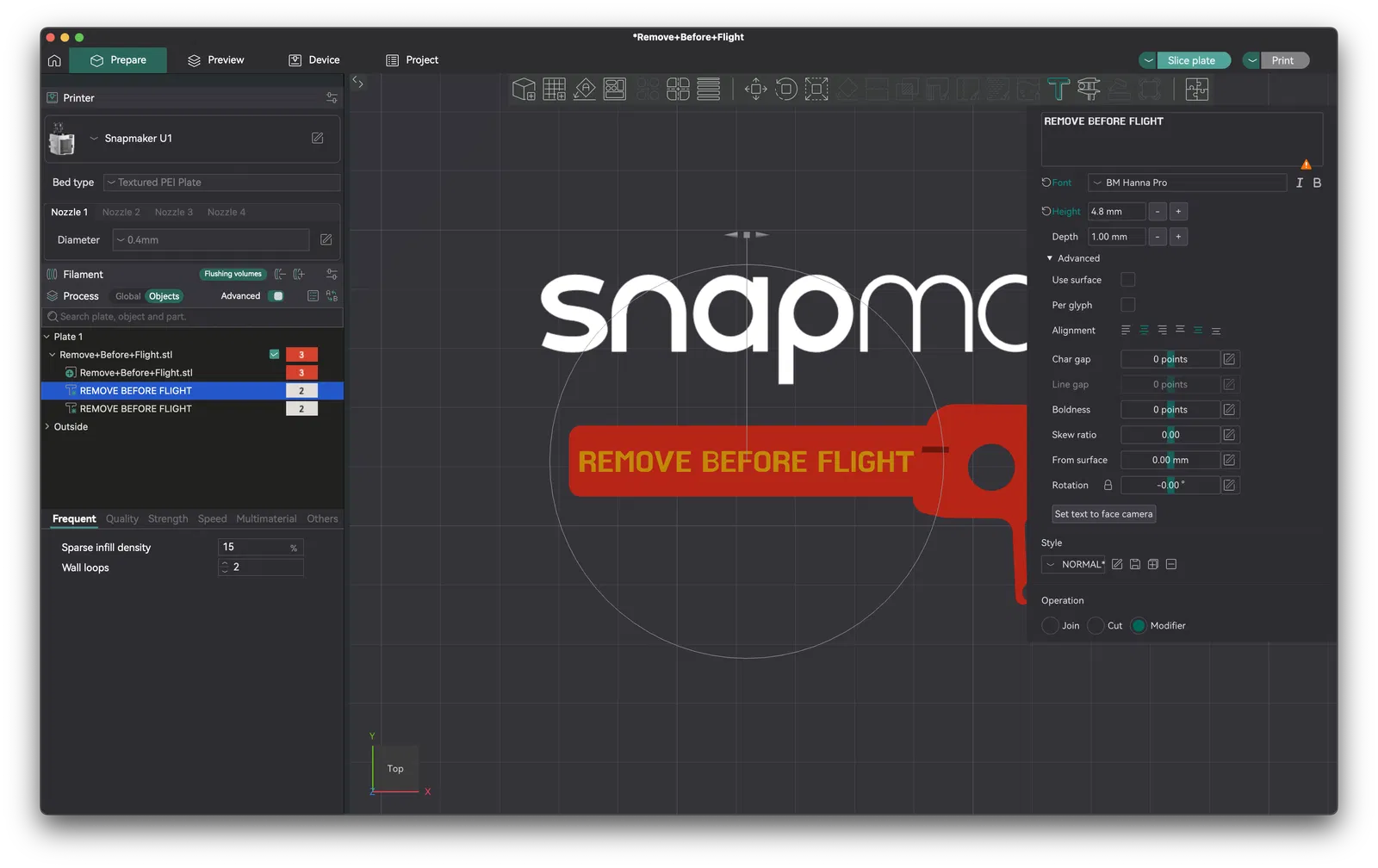The height and width of the screenshot is (868, 1378).
Task: Toggle bold text style
Action: tap(1317, 183)
